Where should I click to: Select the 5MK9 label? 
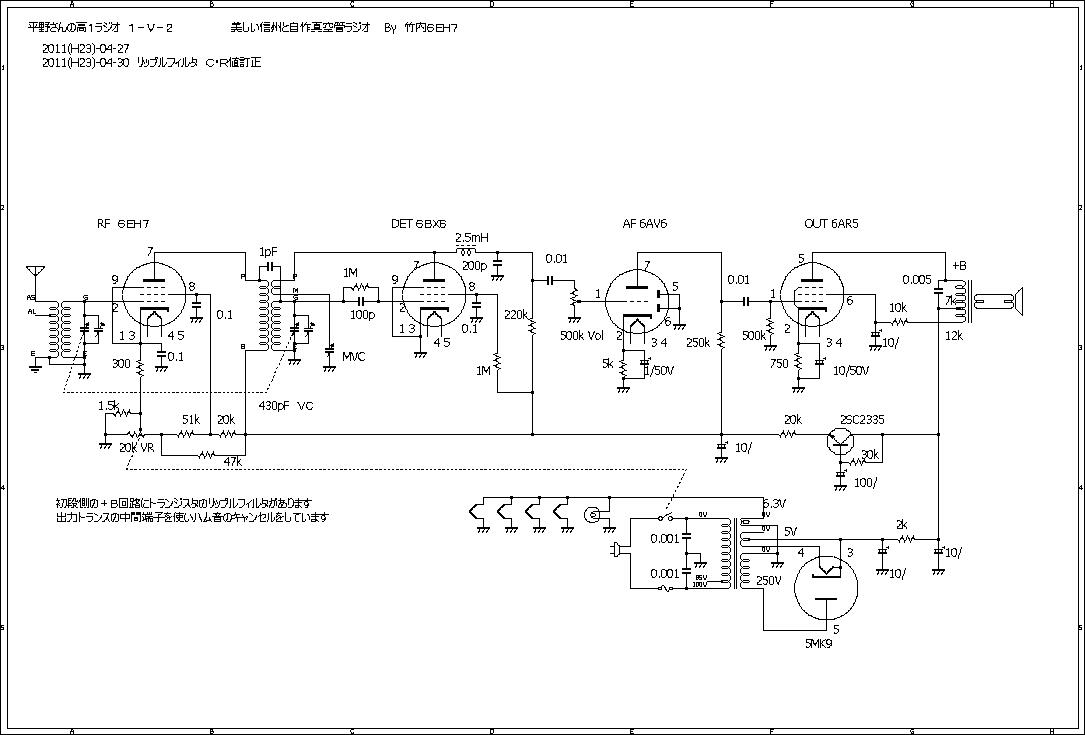[x=819, y=643]
